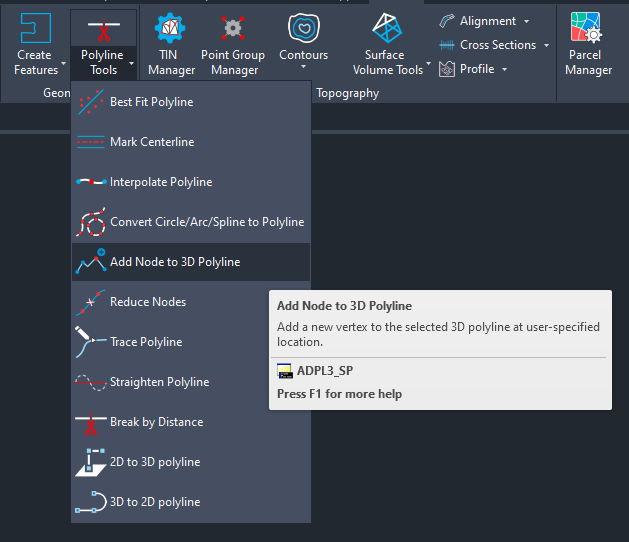Image resolution: width=629 pixels, height=542 pixels.
Task: Collapse Polyline Tools dropdown arrow
Action: 132,63
